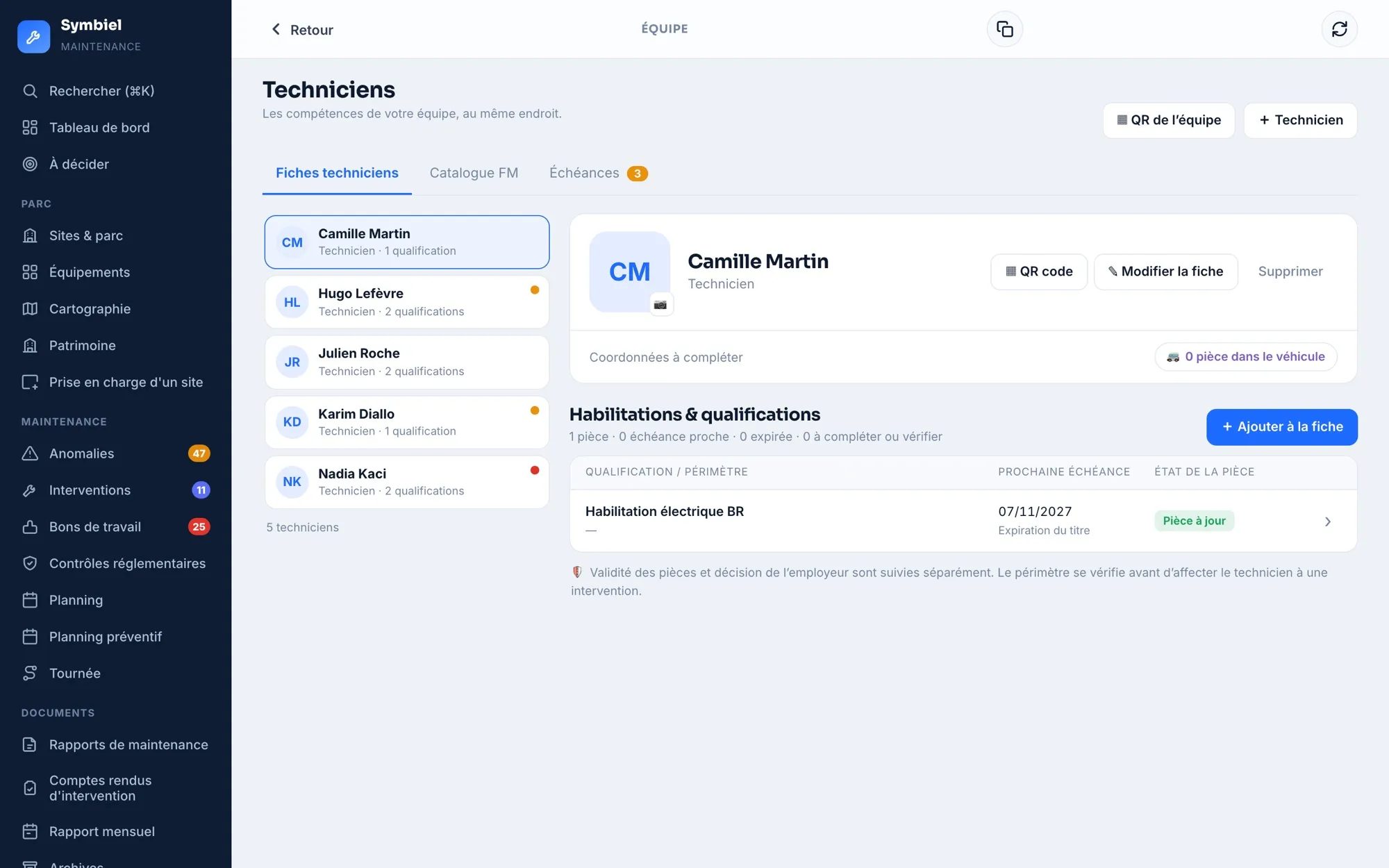Click QR code button for Camille Martin

1039,272
